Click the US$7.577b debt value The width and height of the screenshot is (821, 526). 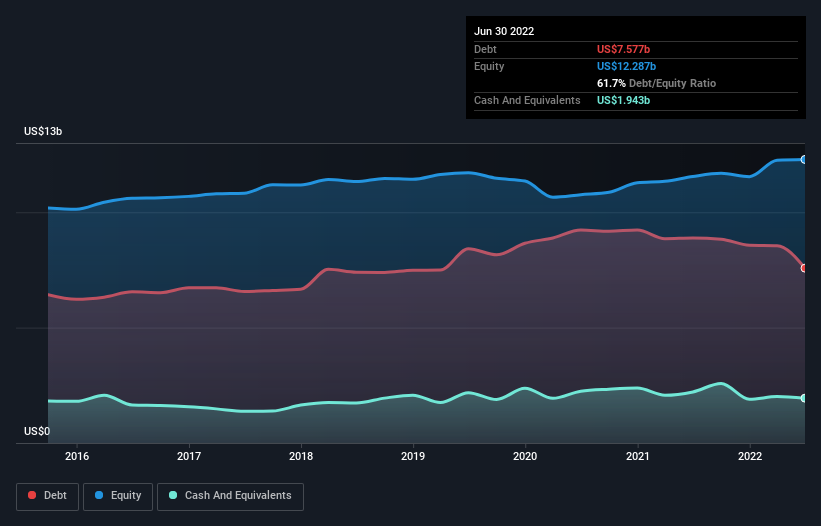pyautogui.click(x=624, y=49)
